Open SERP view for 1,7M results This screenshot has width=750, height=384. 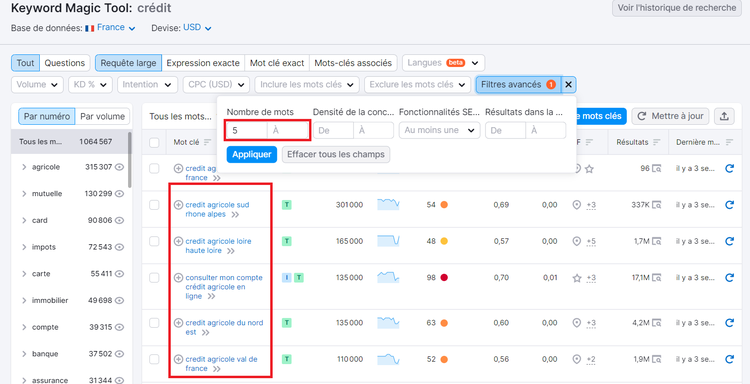coord(657,241)
